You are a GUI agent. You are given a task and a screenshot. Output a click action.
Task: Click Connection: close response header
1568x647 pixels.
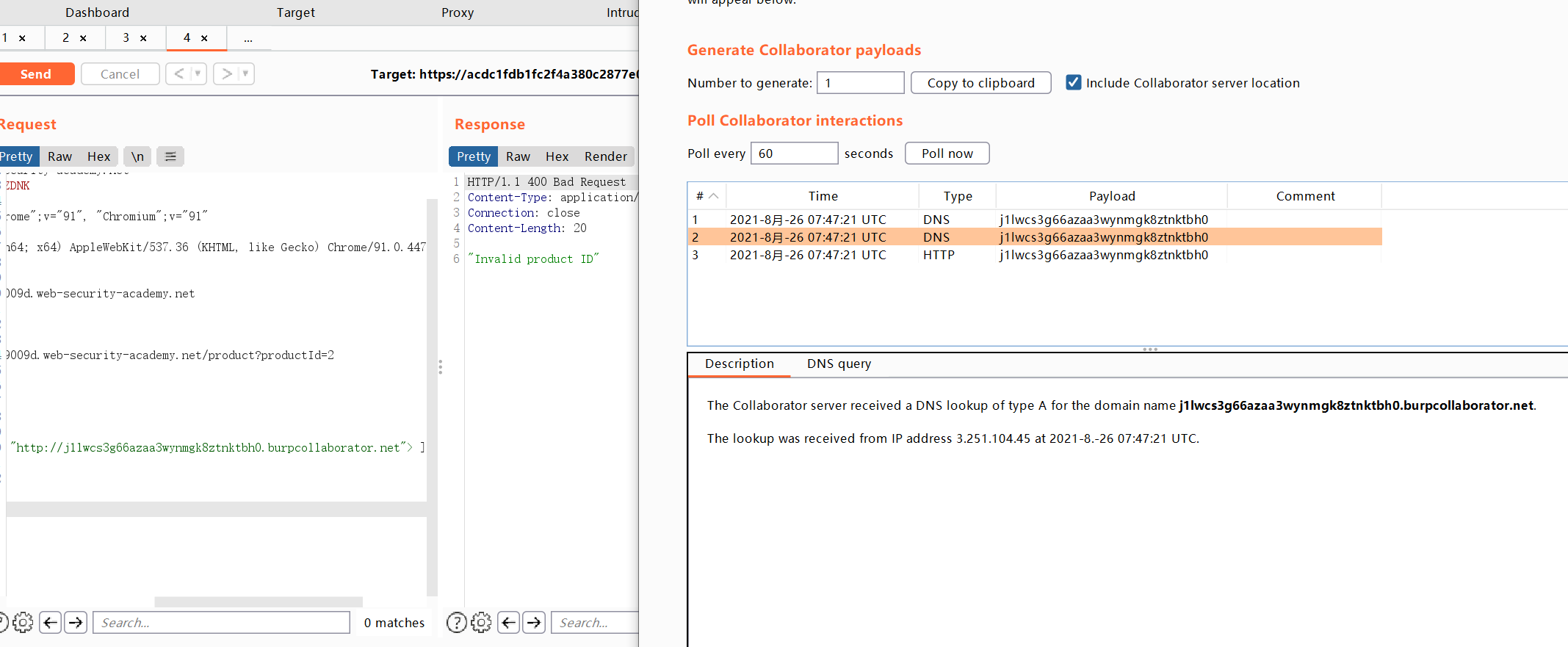tap(524, 213)
